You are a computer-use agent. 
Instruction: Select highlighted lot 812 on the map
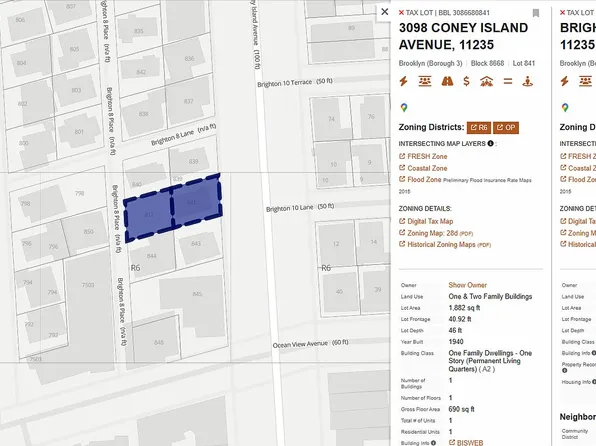pyautogui.click(x=149, y=215)
